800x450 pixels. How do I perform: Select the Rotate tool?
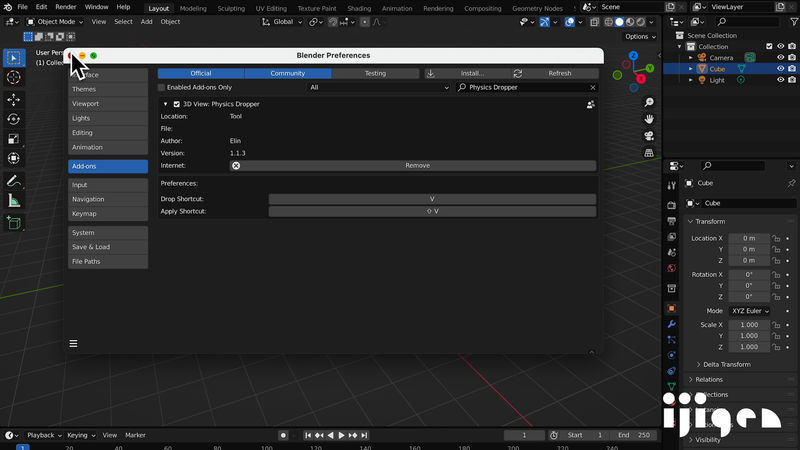click(14, 119)
